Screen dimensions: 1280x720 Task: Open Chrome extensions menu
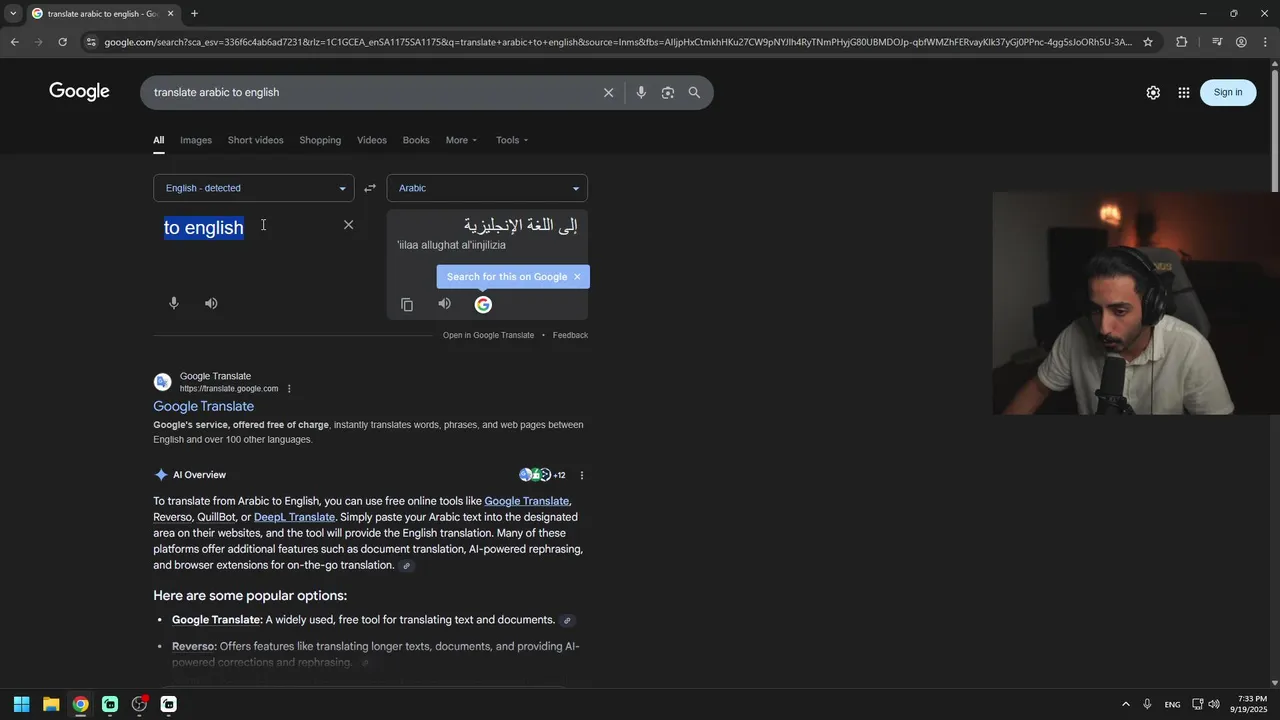coord(1182,42)
